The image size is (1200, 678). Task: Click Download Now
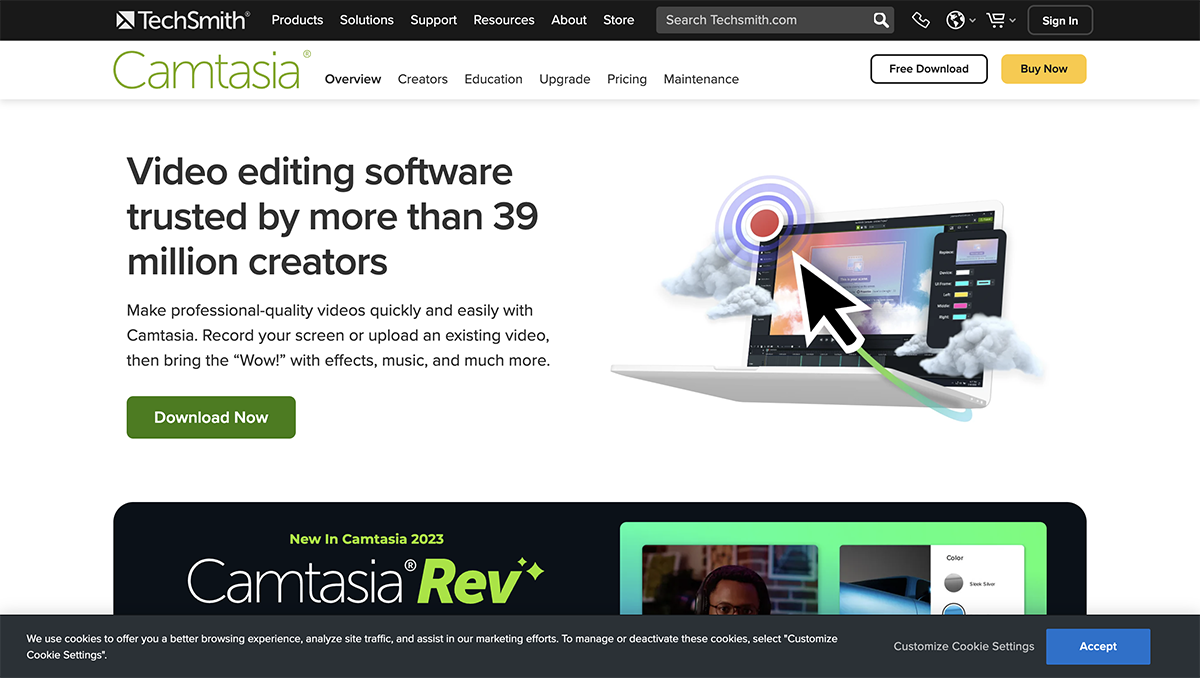[210, 417]
